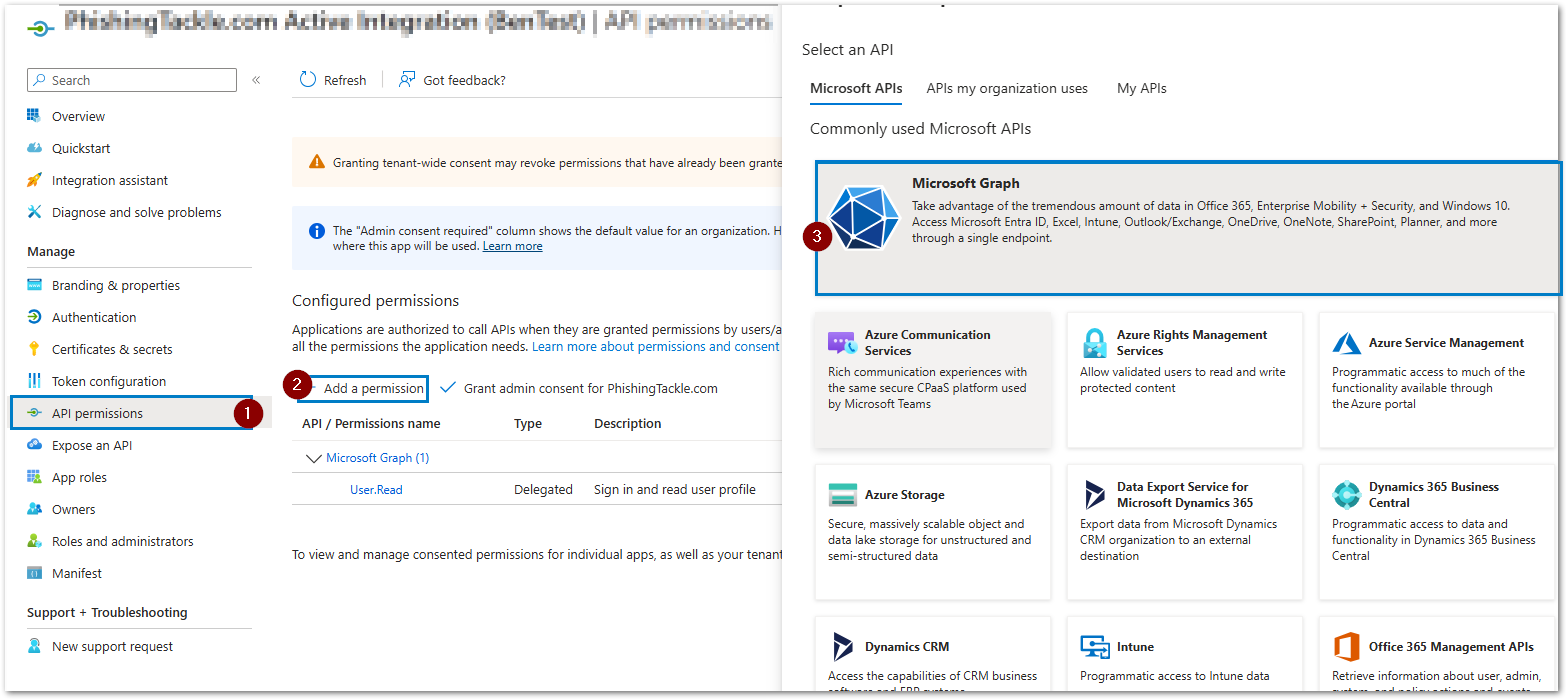The image size is (1567, 700).
Task: Click the Certificates & secrets key icon
Action: [x=34, y=349]
